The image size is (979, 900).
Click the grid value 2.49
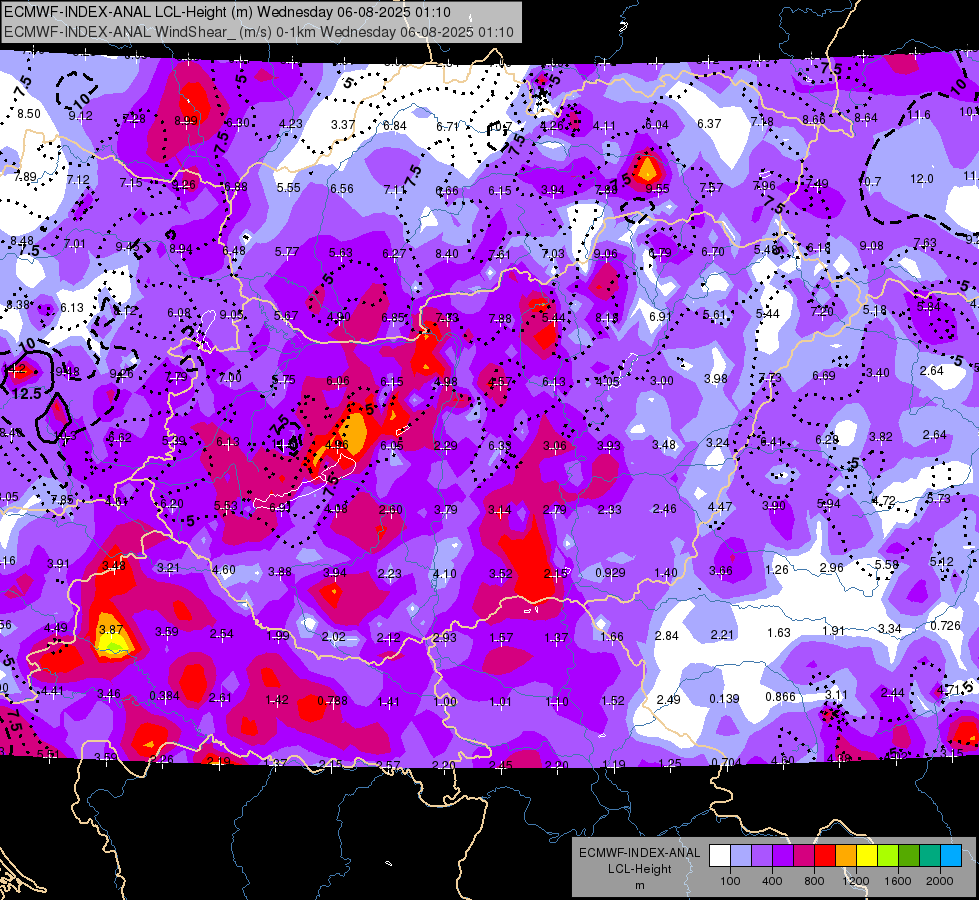tap(669, 700)
